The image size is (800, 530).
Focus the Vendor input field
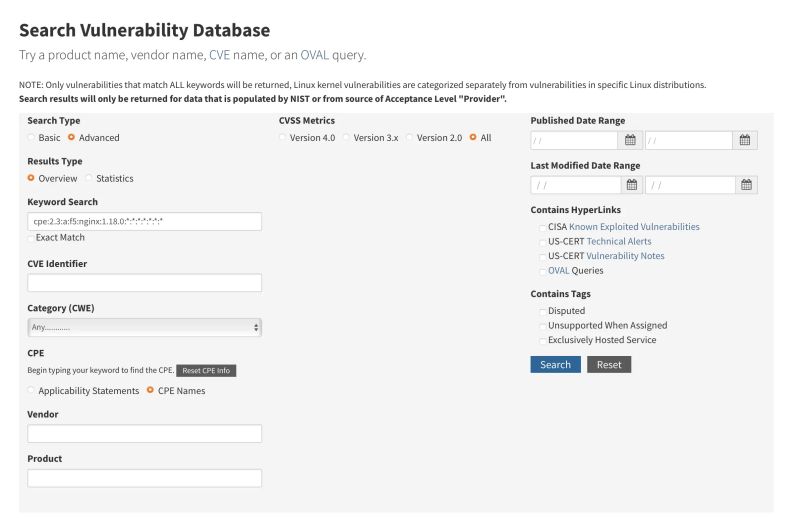144,434
